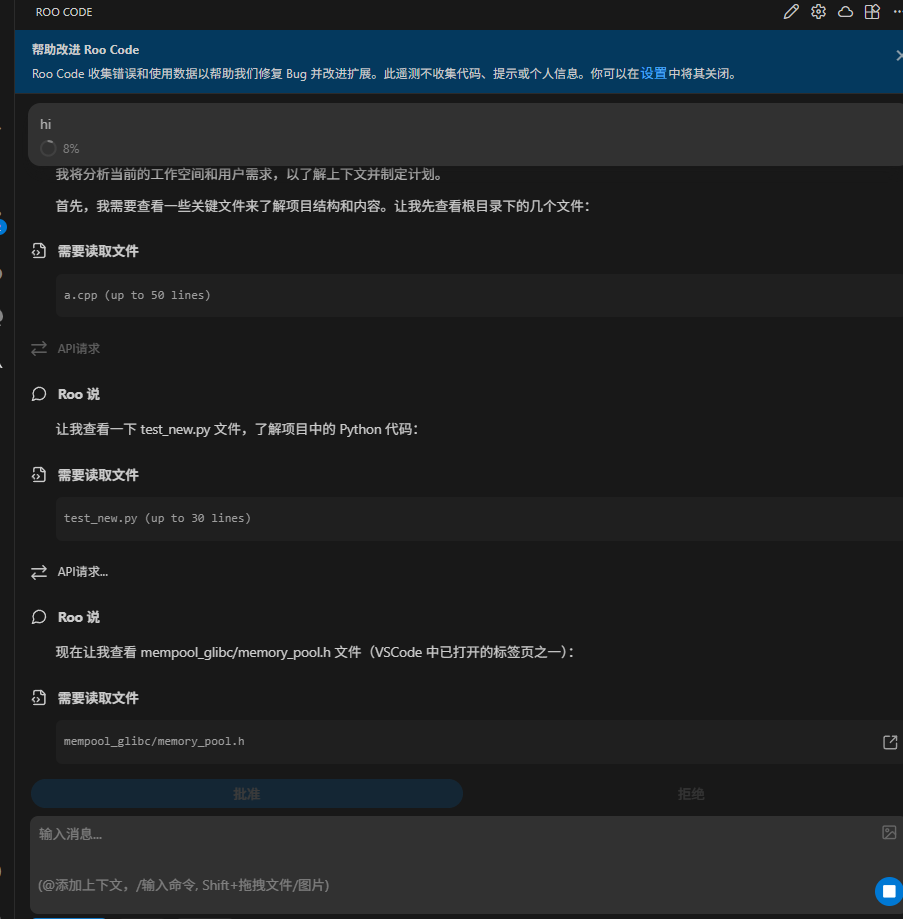Click the 帮助改进 Roo Code banner heading
This screenshot has width=903, height=919.
[x=86, y=50]
